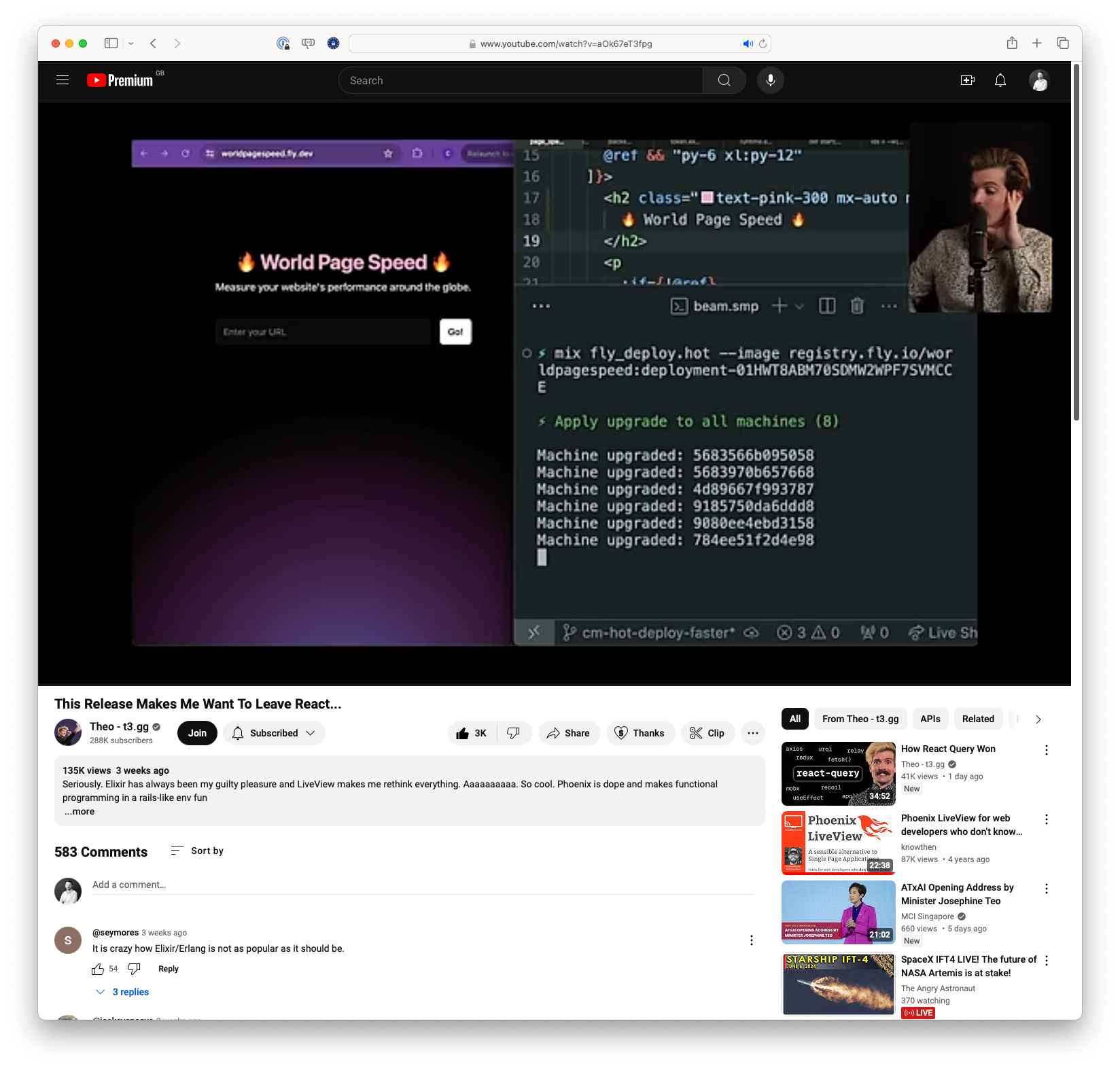Image resolution: width=1120 pixels, height=1070 pixels.
Task: Open the Create video icon
Action: coord(968,80)
